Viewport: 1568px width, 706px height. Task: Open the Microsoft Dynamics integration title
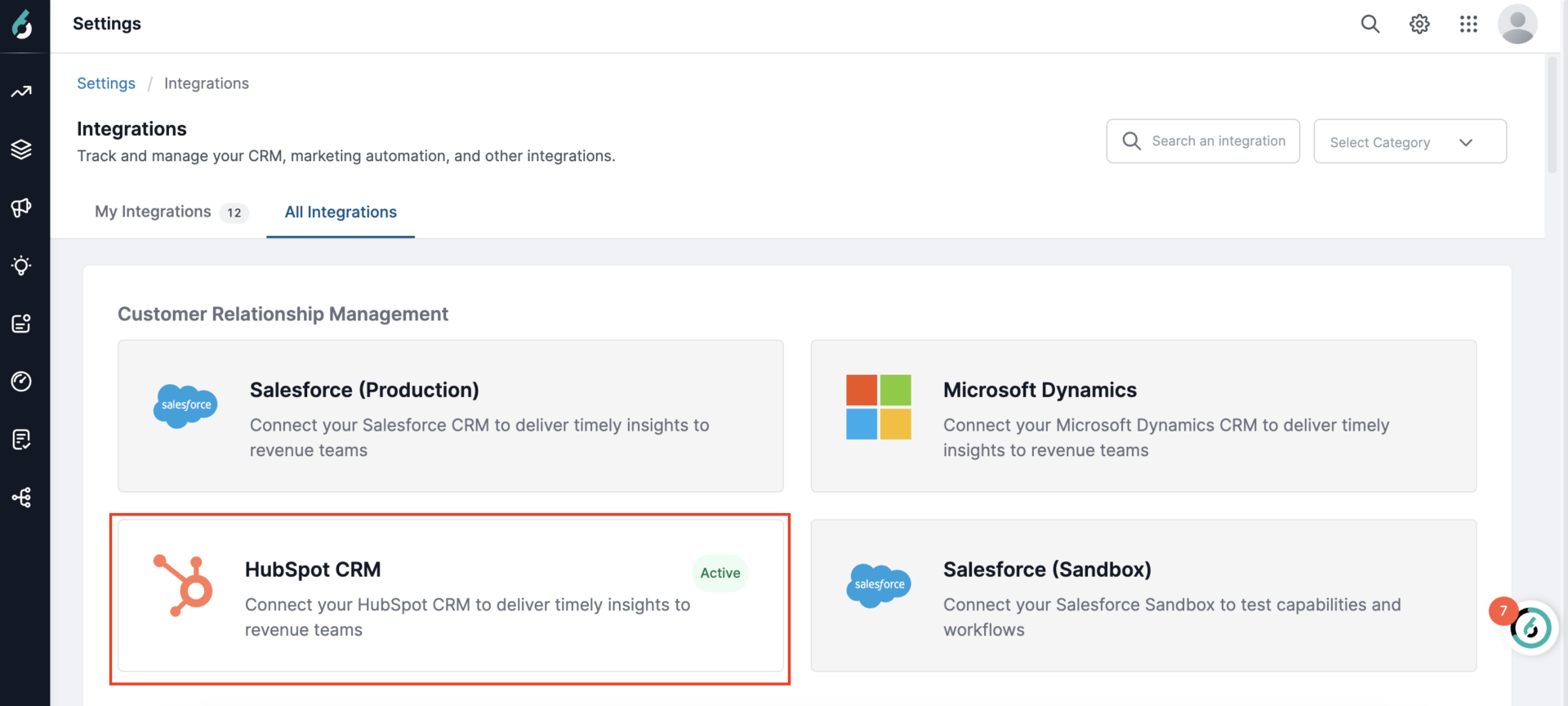click(x=1040, y=390)
